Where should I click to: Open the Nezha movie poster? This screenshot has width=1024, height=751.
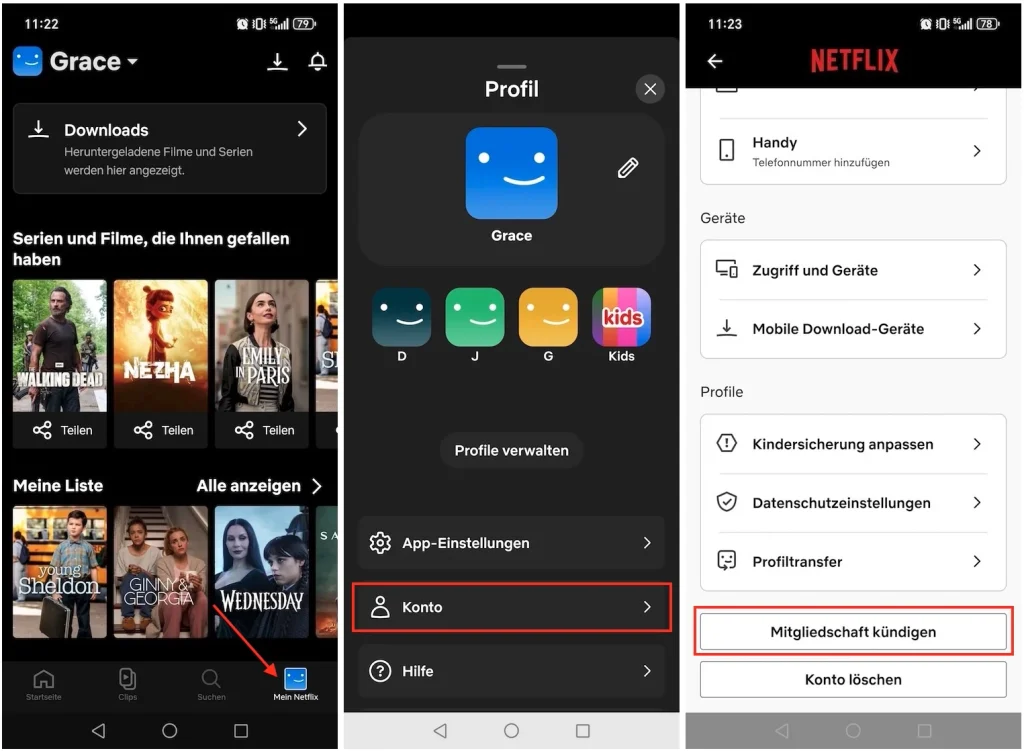click(161, 345)
